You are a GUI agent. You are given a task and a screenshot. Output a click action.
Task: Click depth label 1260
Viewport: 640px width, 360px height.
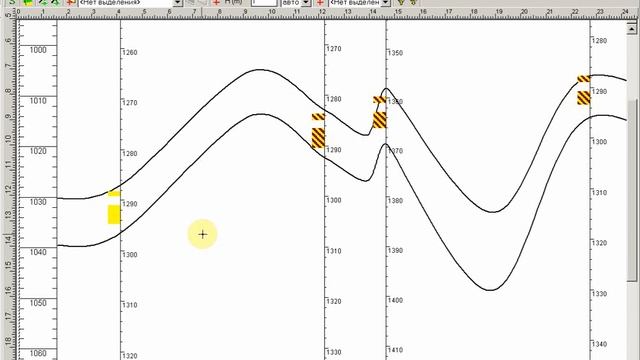[130, 52]
